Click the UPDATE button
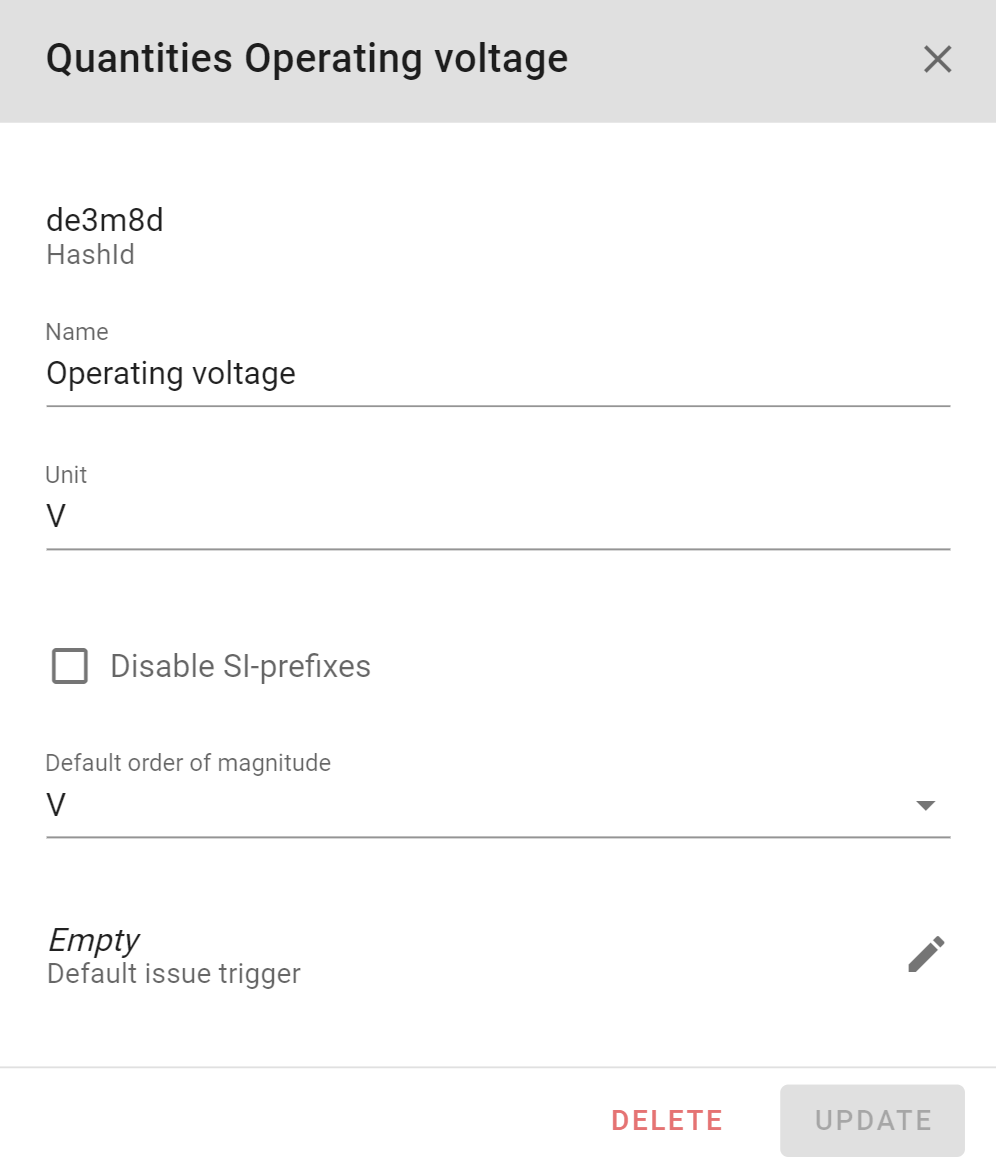The image size is (996, 1168). pyautogui.click(x=872, y=1120)
